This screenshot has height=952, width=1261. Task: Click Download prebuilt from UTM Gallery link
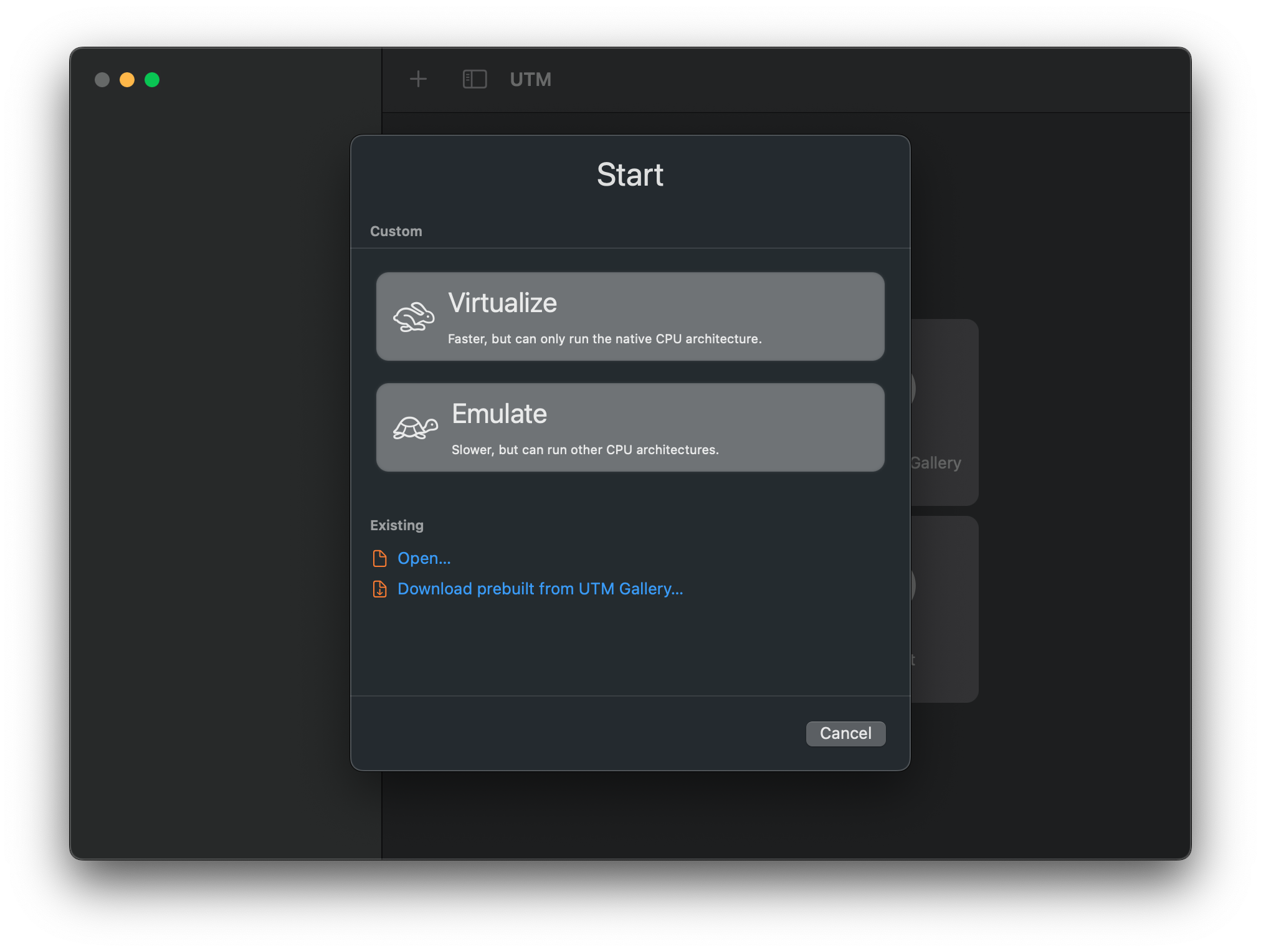click(540, 589)
